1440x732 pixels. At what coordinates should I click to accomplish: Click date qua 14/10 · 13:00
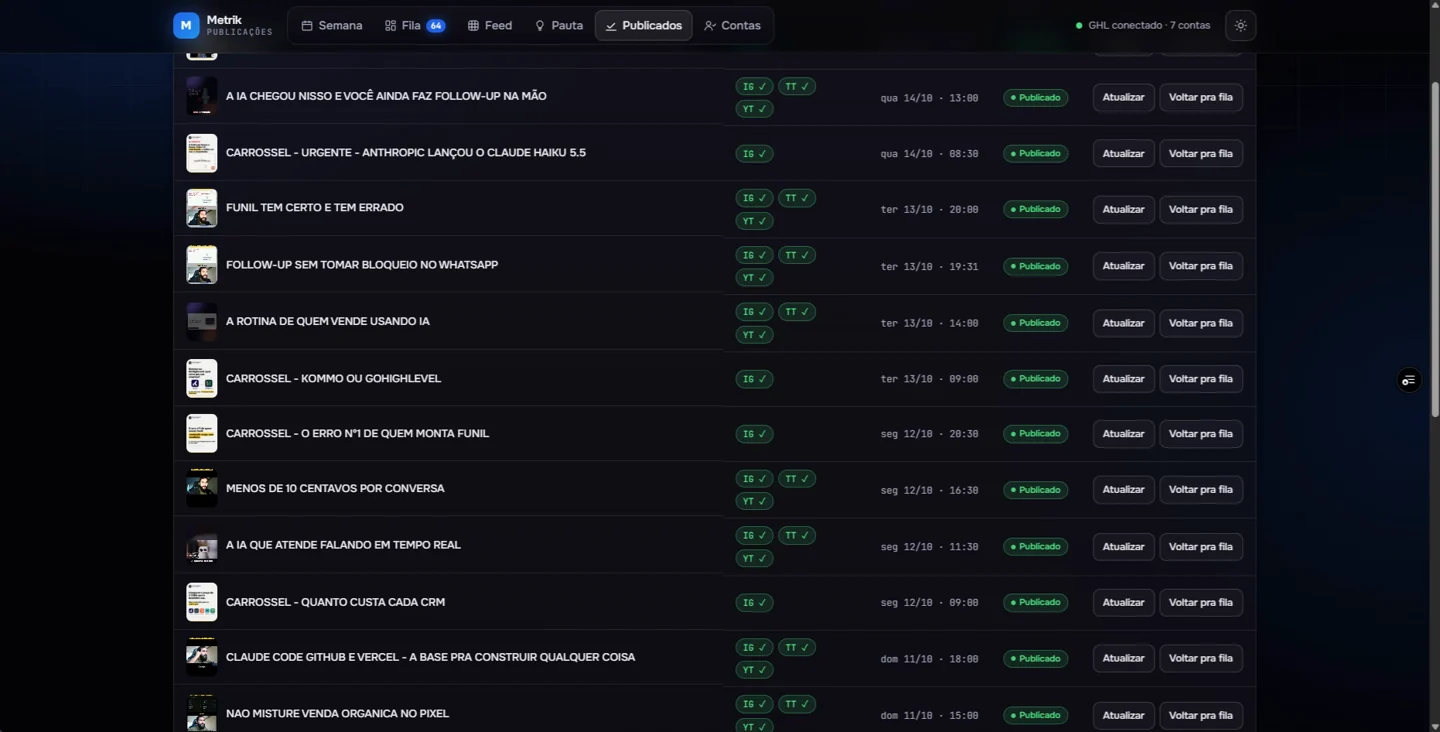(929, 98)
